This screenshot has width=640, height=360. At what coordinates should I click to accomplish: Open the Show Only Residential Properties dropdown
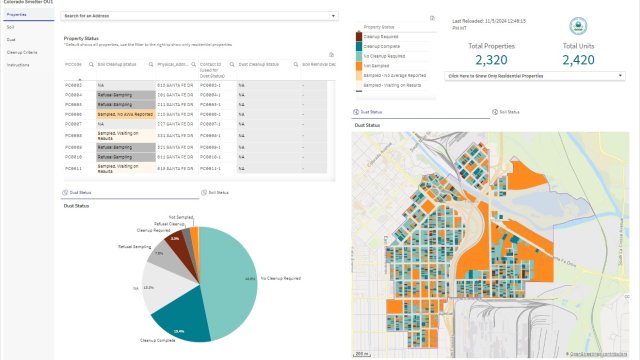click(535, 76)
